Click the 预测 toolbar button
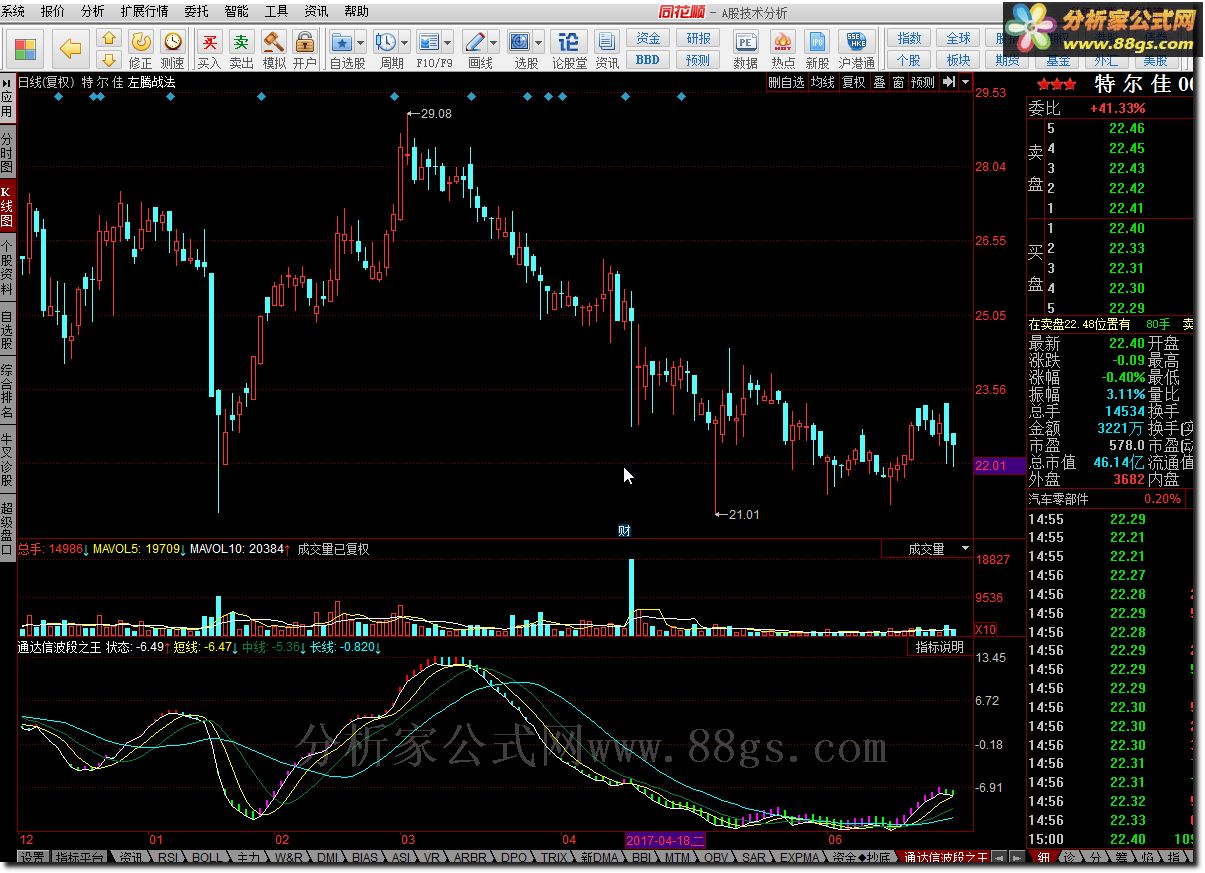1205x873 pixels. tap(699, 59)
